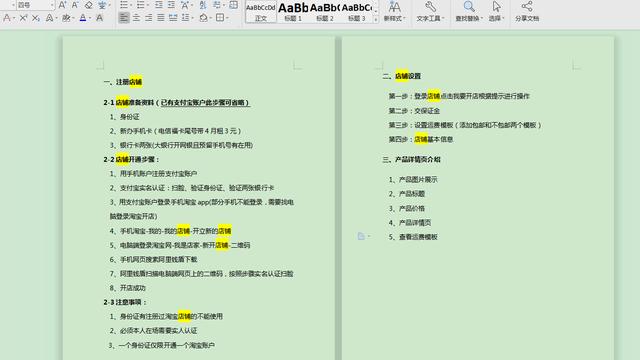Click the distributed alignment icon

pos(173,18)
